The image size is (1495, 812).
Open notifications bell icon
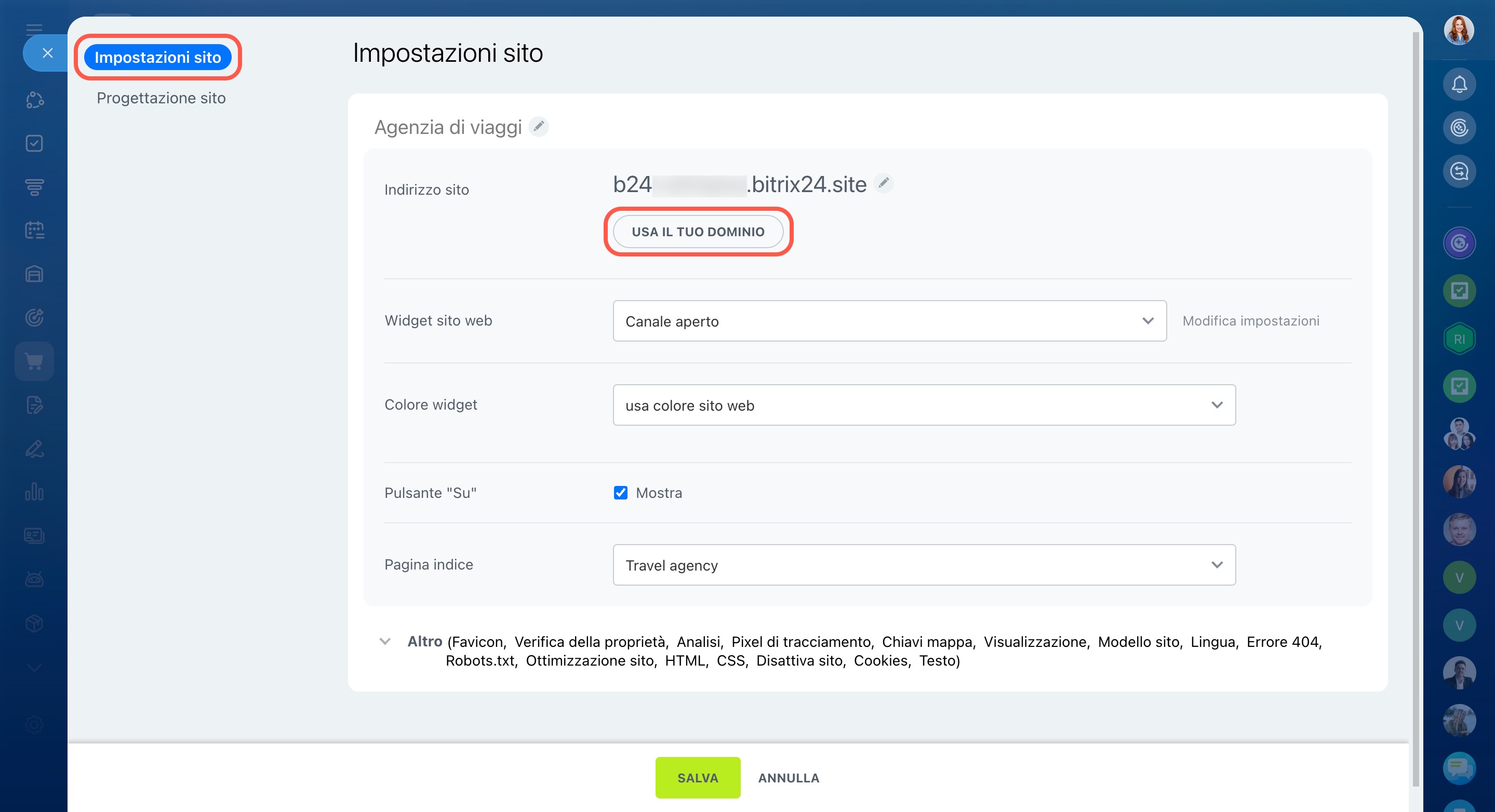pyautogui.click(x=1459, y=85)
